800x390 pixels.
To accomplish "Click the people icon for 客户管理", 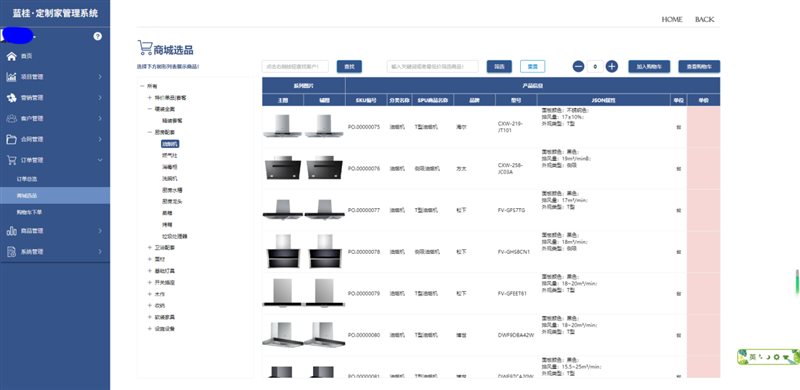I will point(11,118).
